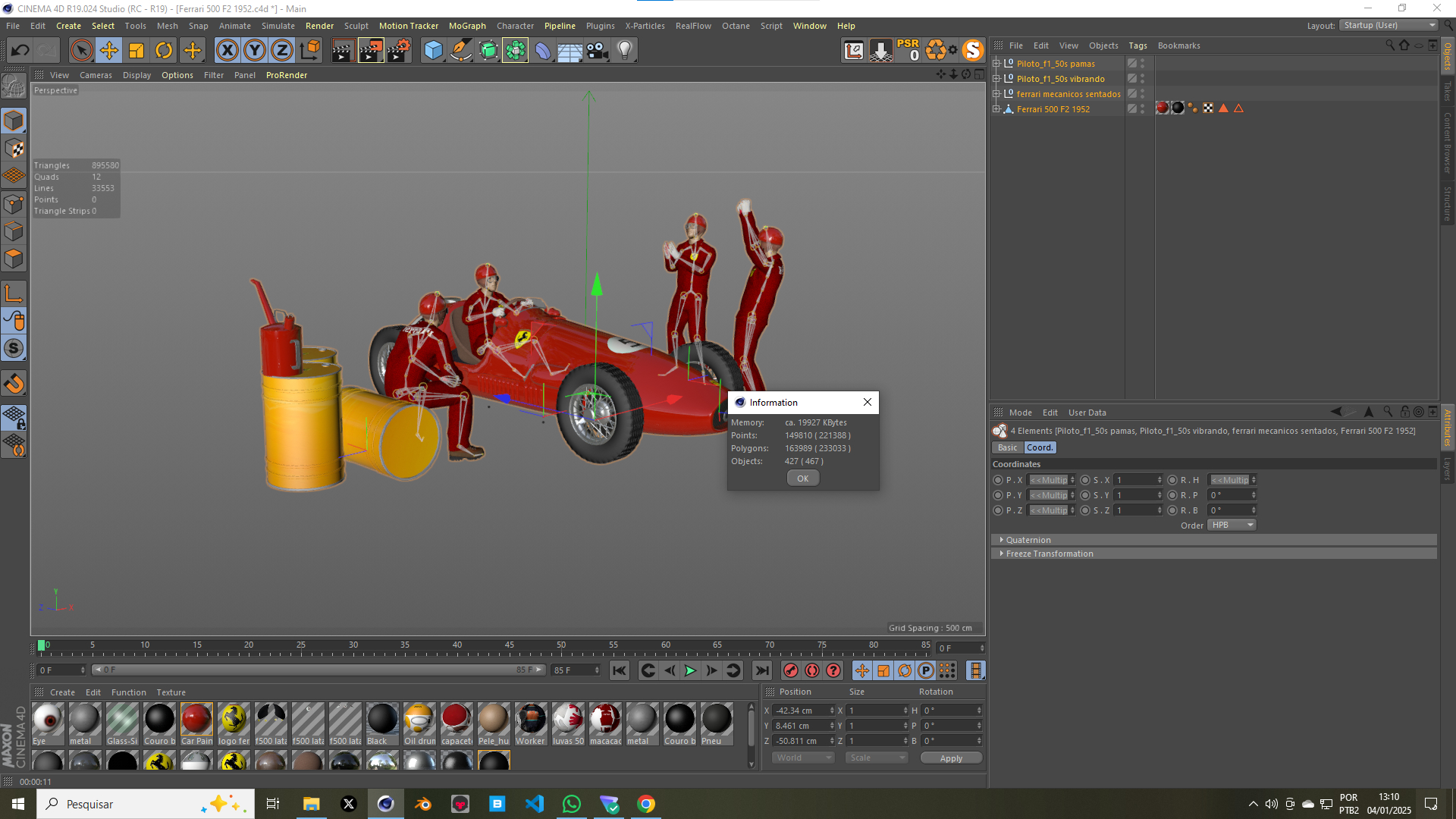Click the P.X coordinate lock radio button
1456x819 pixels.
pyautogui.click(x=998, y=479)
